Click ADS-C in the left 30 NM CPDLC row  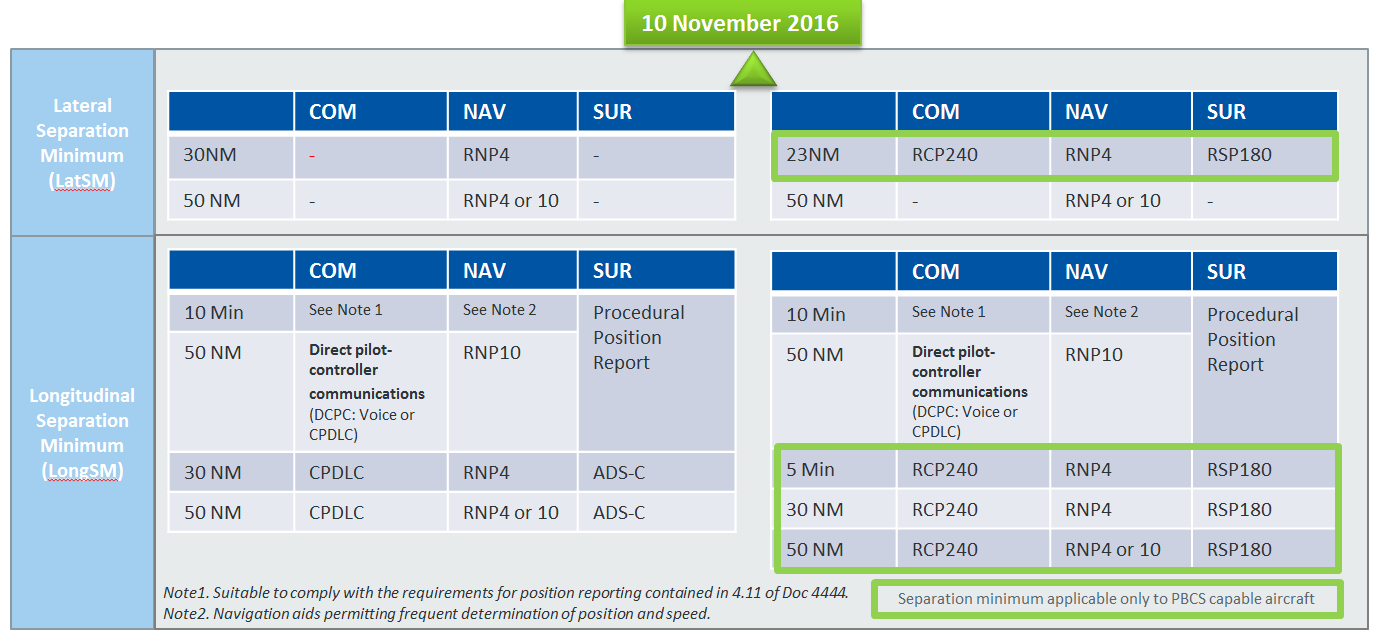coord(619,472)
